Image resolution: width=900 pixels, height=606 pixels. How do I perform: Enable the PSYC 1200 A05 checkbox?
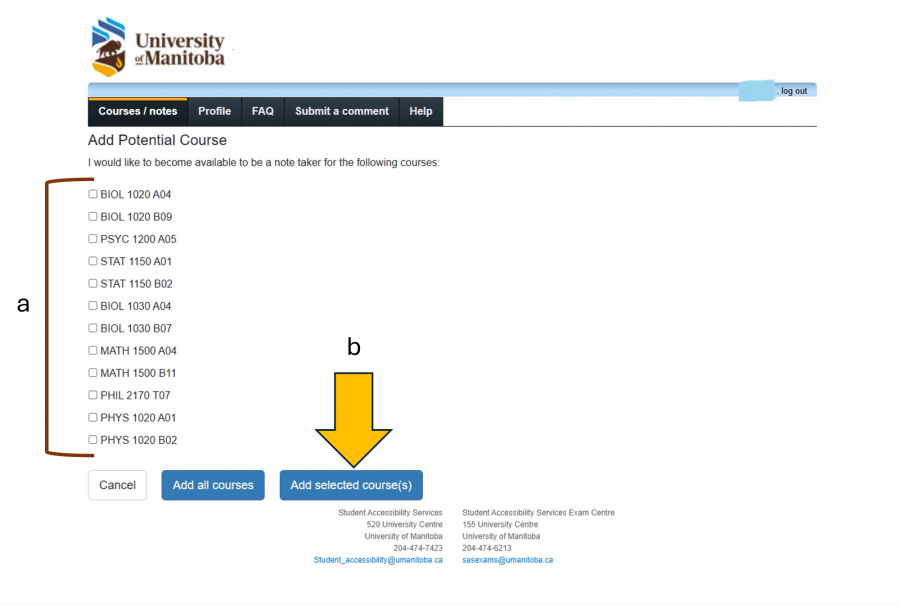tap(92, 238)
